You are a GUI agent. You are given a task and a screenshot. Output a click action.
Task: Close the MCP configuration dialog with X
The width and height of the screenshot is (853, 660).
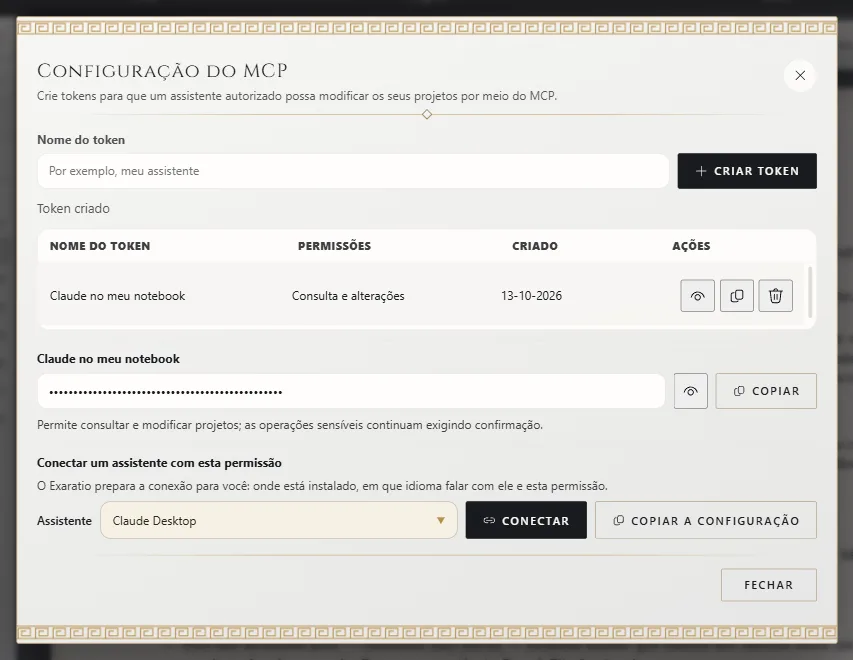click(800, 75)
